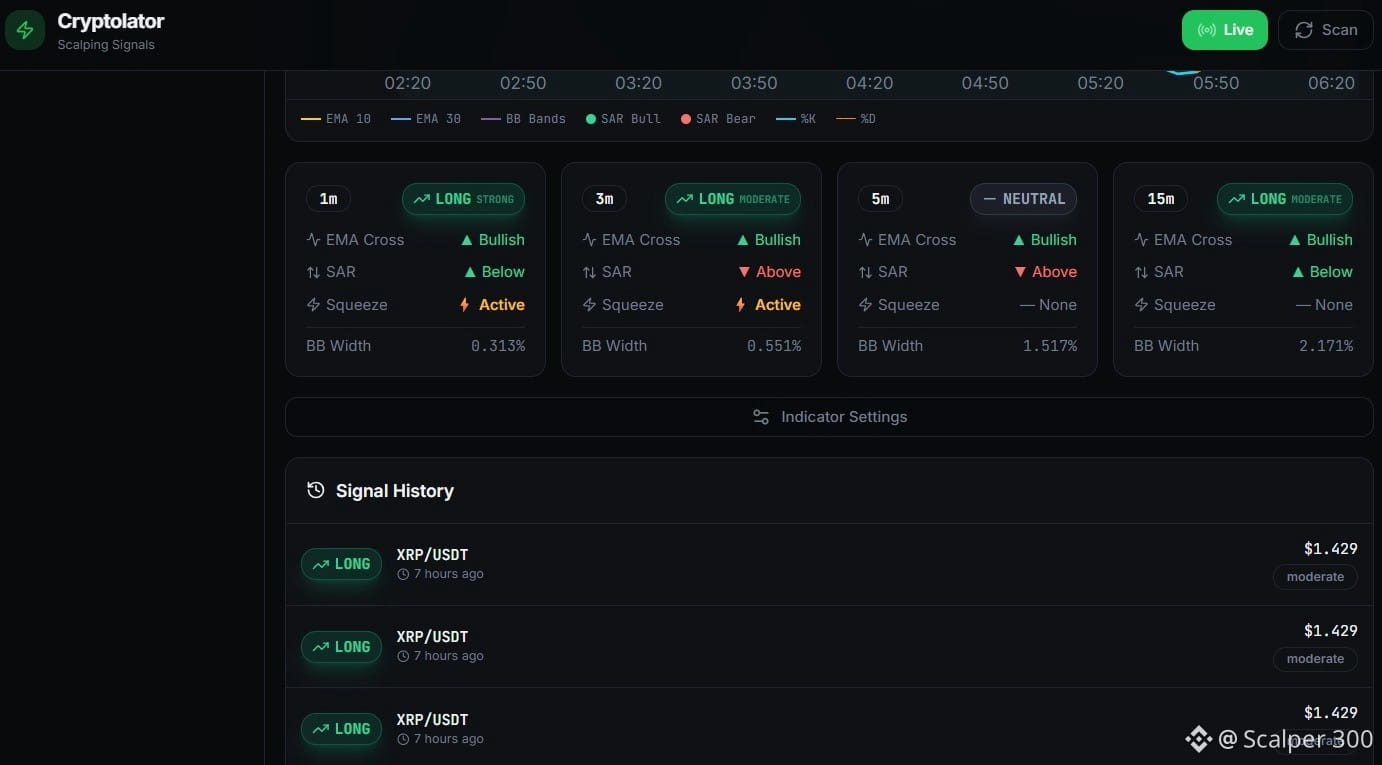Click the SAR arrows icon in 15m card
This screenshot has height=765, width=1382.
click(1141, 272)
